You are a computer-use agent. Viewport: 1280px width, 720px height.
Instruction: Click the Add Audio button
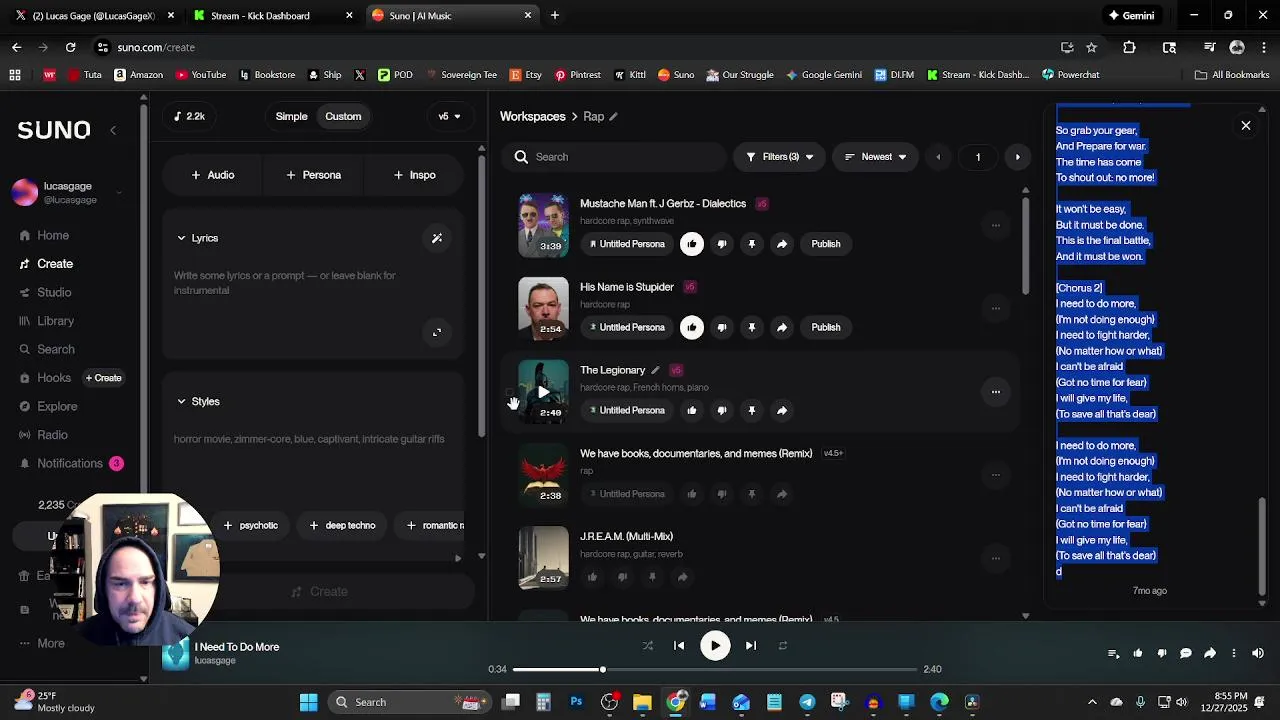point(212,175)
